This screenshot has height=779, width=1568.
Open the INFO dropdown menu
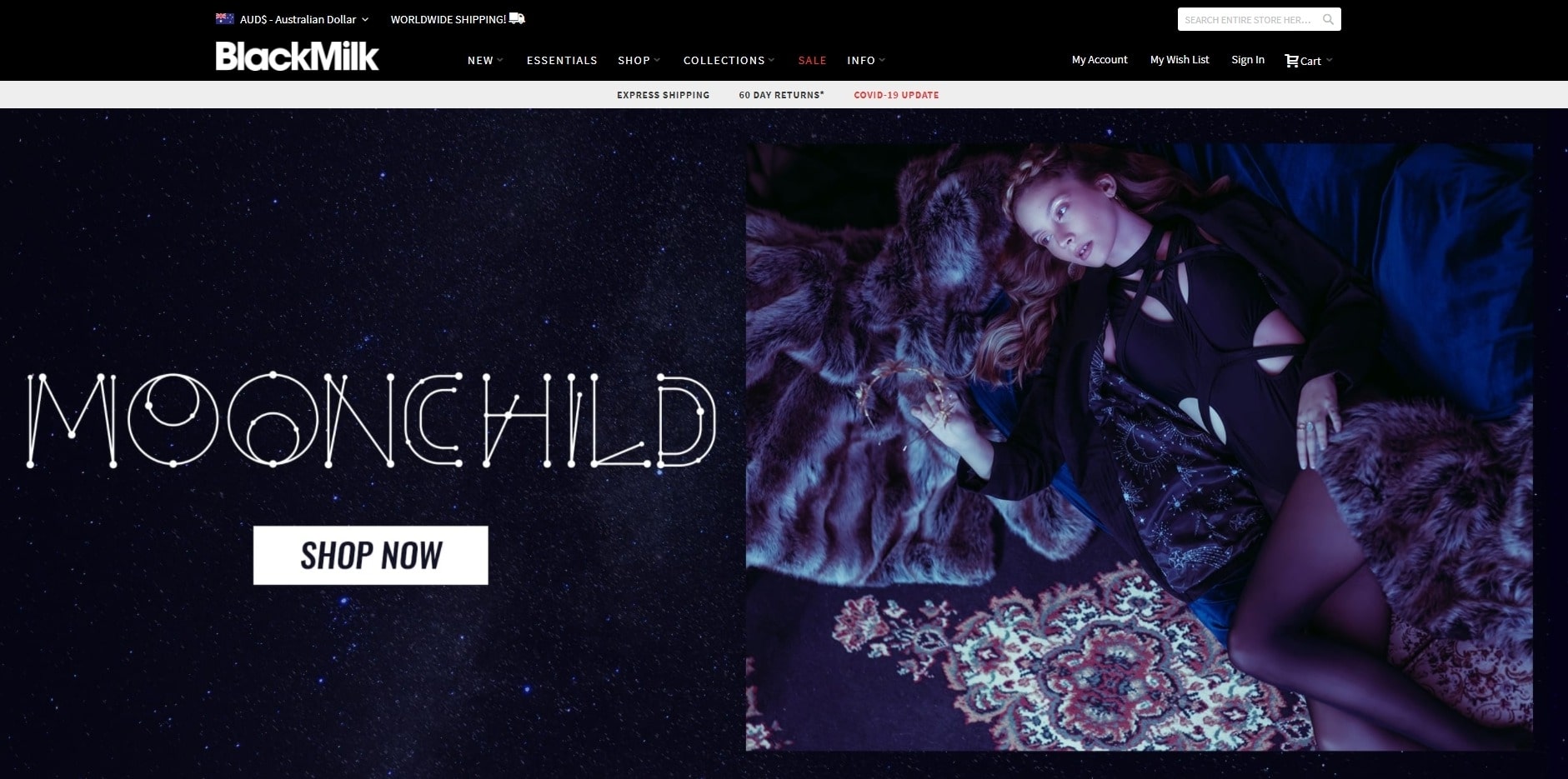(866, 60)
